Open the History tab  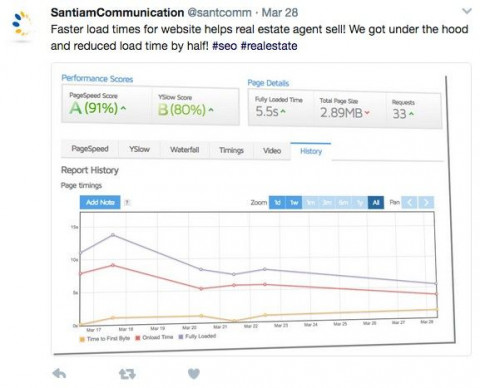point(311,151)
